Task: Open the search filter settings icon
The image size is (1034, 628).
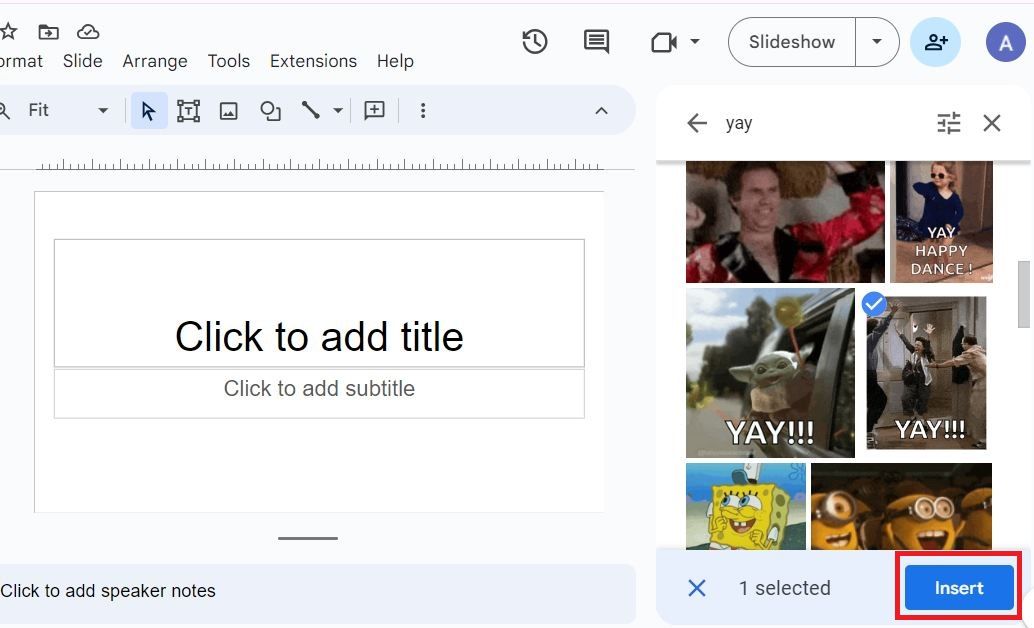Action: (948, 123)
